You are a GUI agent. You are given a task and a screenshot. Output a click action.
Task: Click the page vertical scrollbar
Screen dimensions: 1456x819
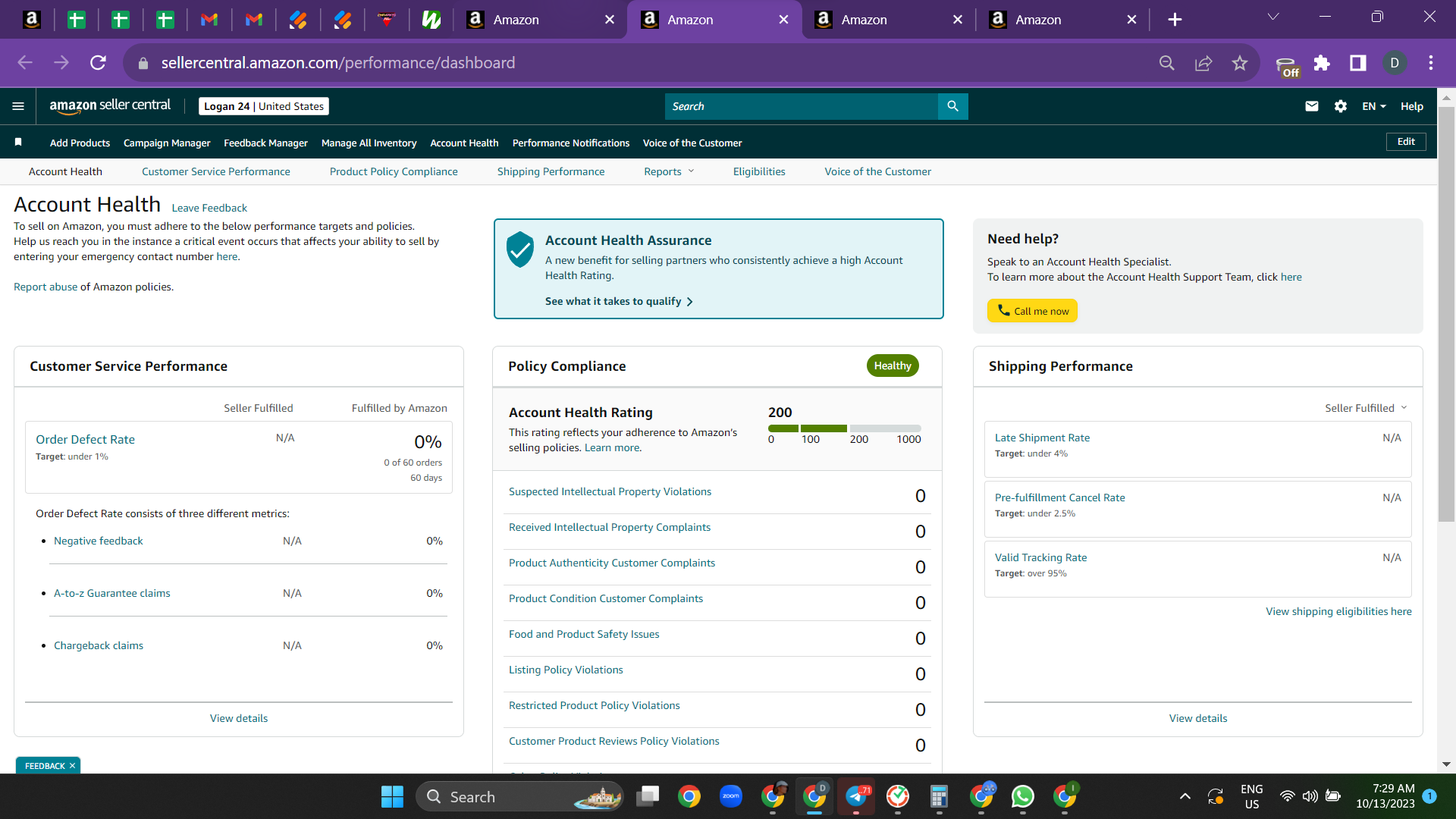(x=1446, y=315)
